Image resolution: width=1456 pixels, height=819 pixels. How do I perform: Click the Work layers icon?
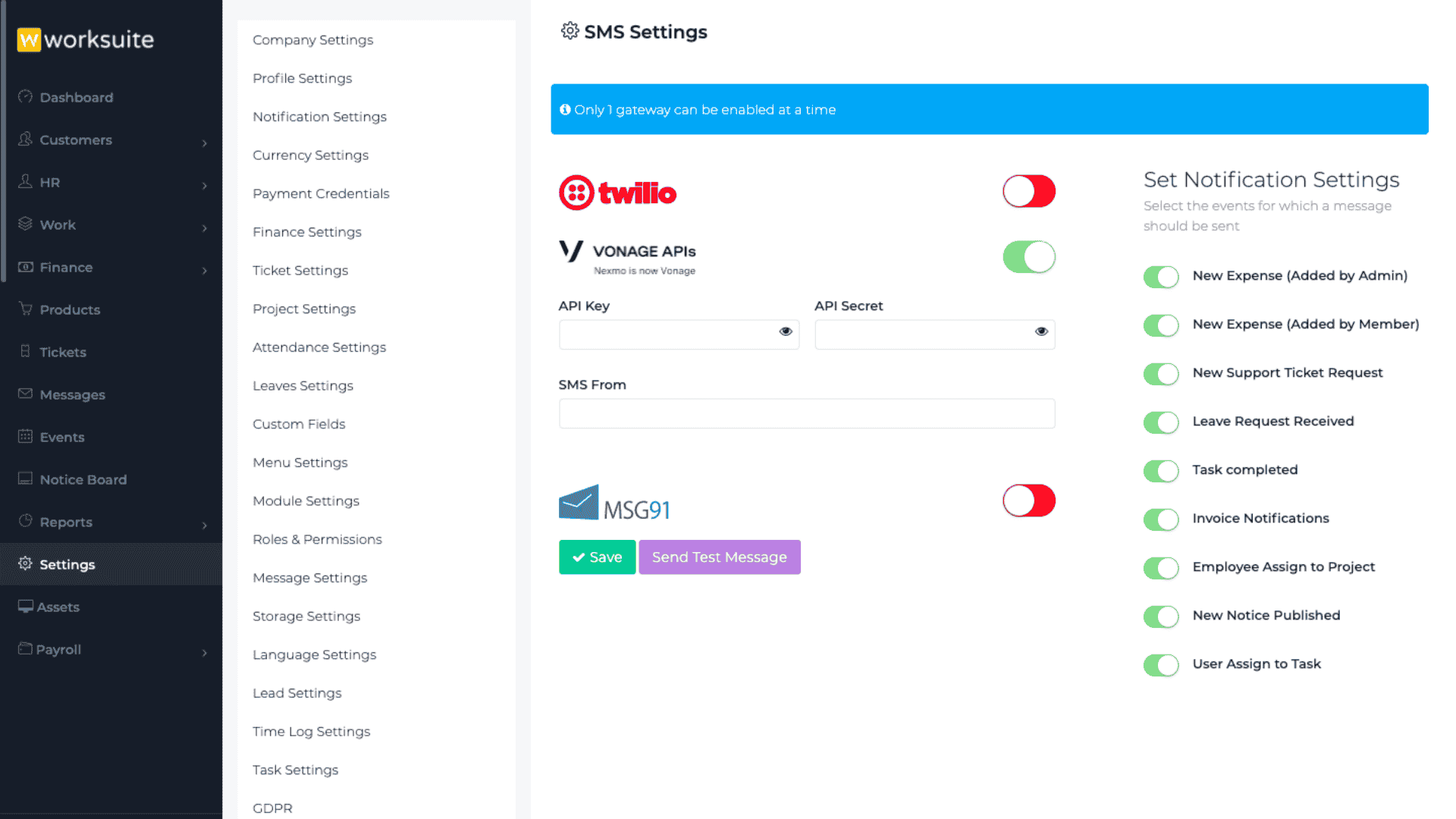click(26, 224)
